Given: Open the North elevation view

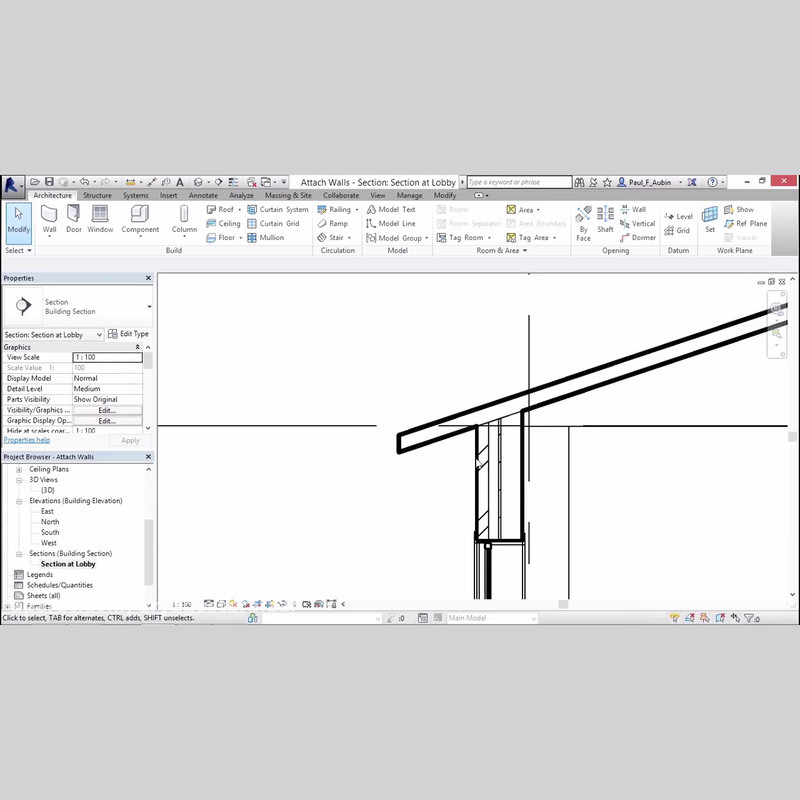Looking at the screenshot, I should coord(50,522).
